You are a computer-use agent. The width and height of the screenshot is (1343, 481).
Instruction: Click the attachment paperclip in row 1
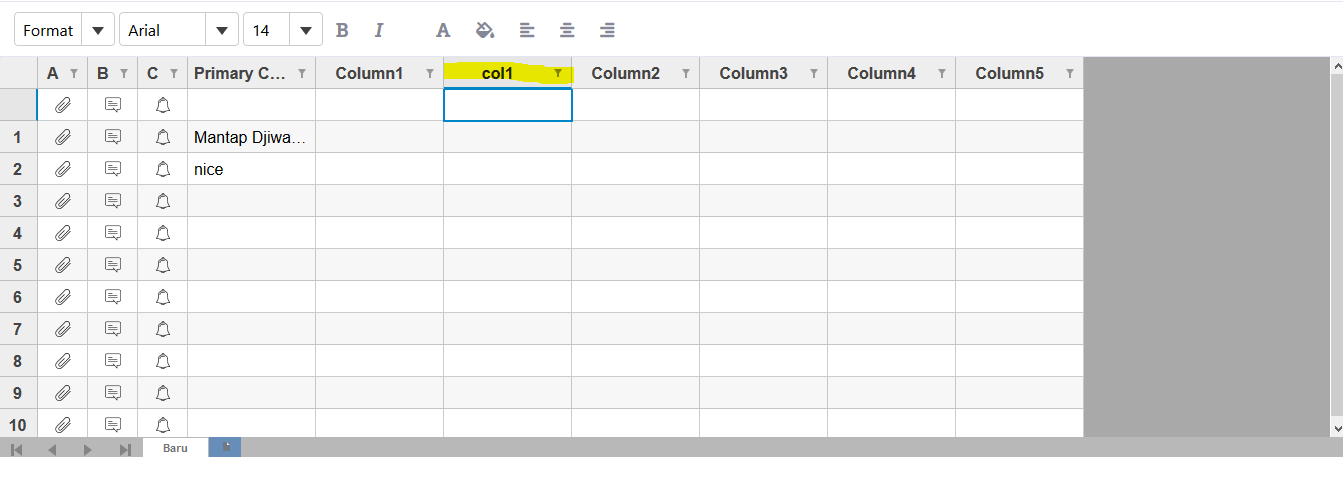(63, 137)
